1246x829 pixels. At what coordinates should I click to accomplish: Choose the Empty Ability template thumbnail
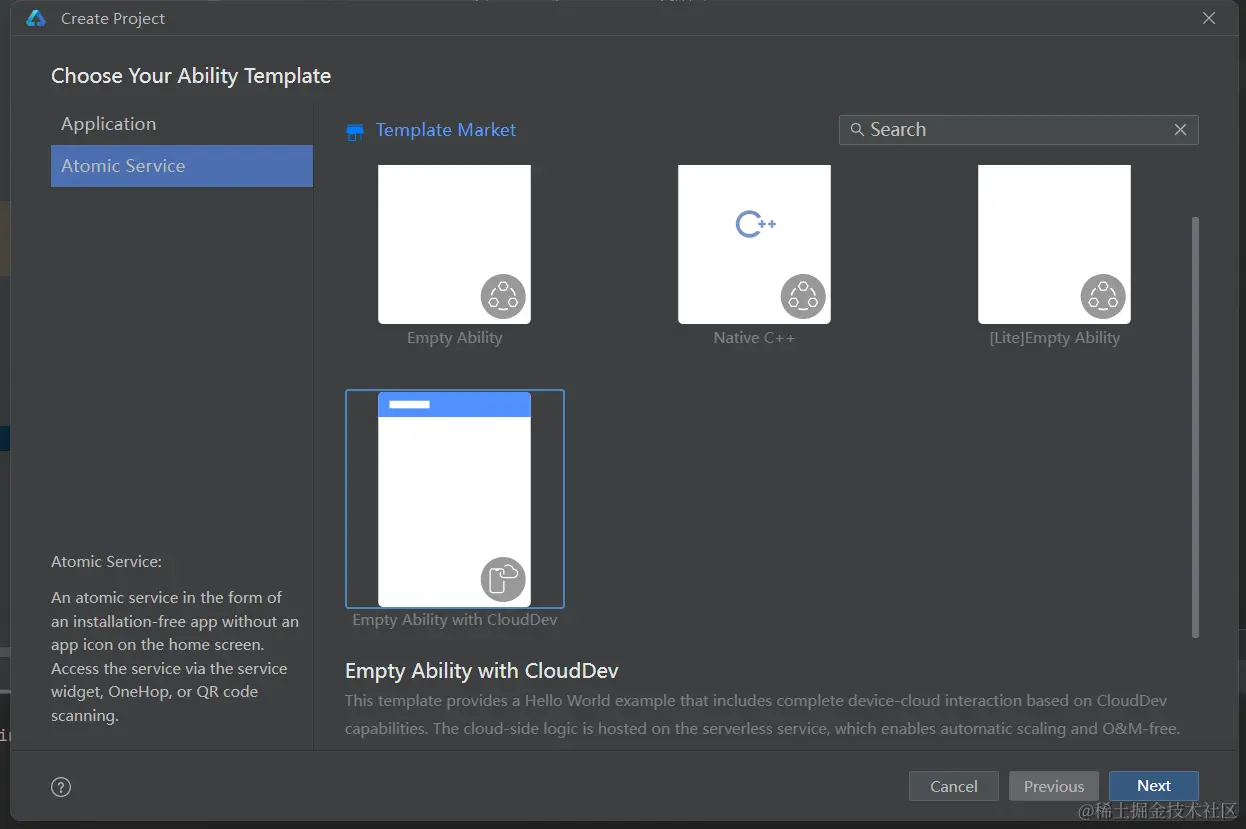coord(454,244)
